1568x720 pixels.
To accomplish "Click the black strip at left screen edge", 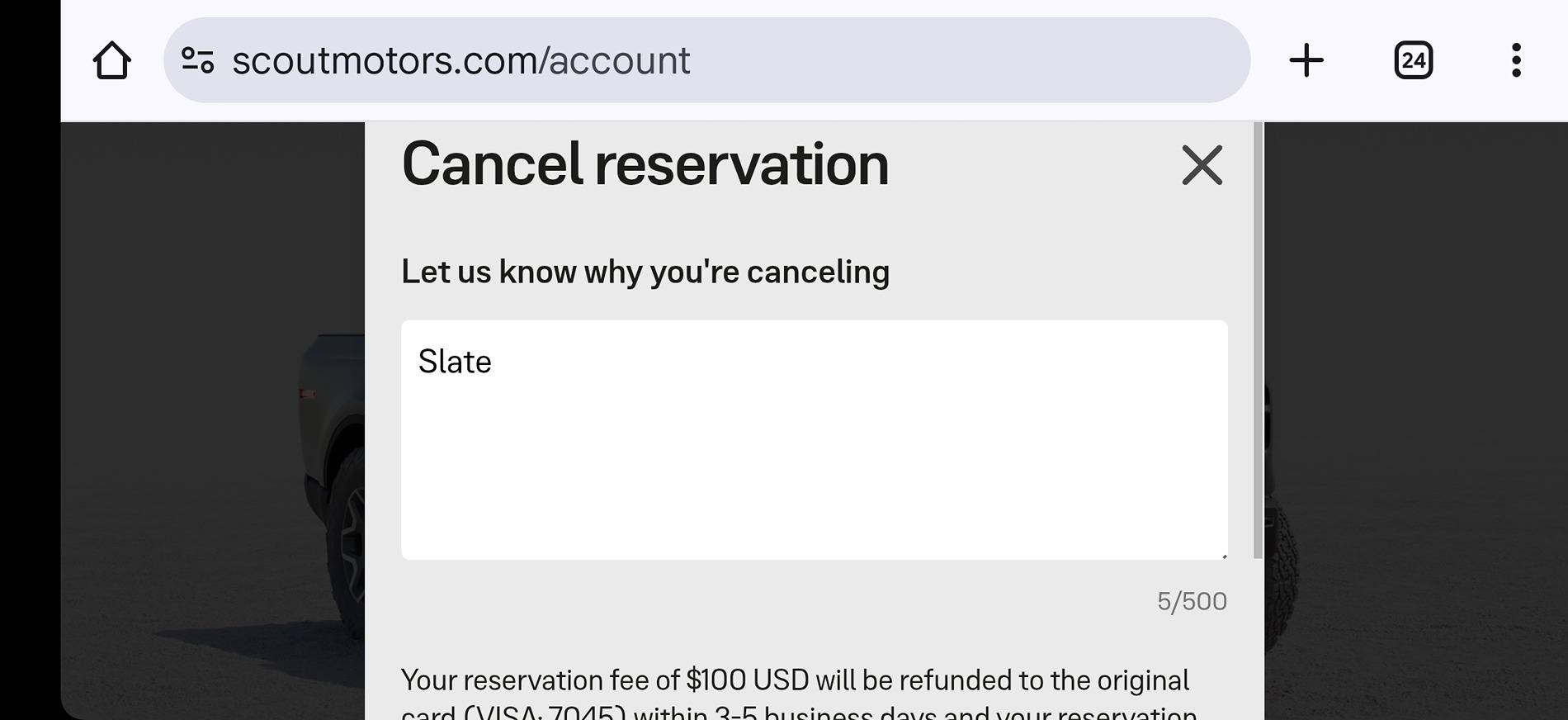I will click(x=30, y=360).
